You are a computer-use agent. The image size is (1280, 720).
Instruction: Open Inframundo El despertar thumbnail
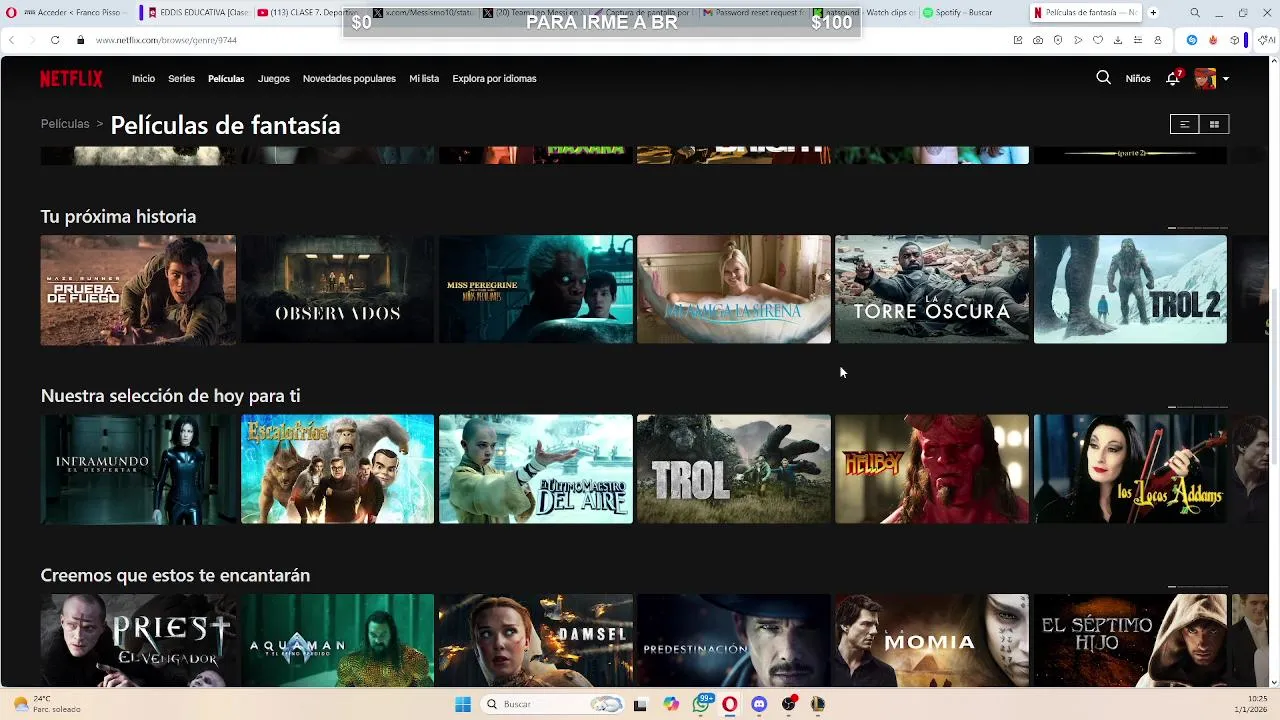(x=138, y=469)
